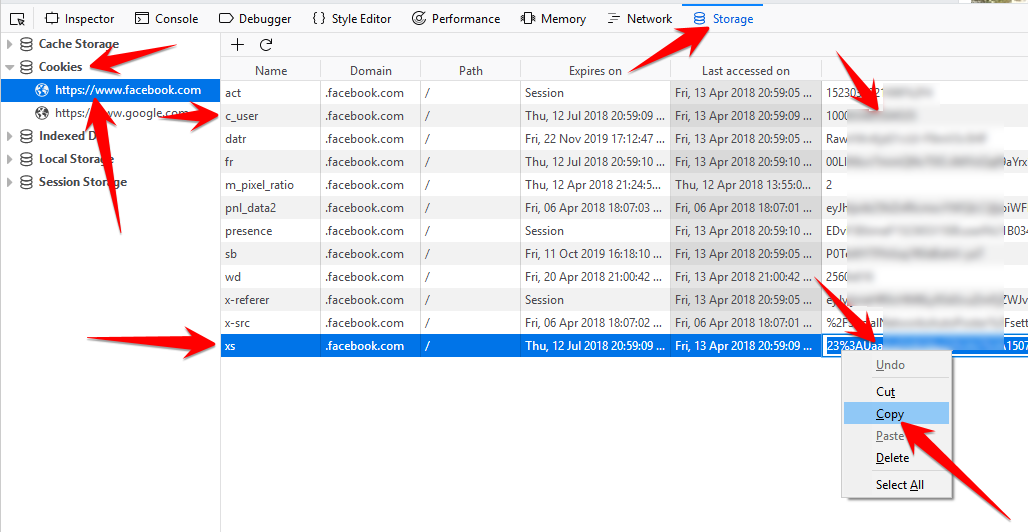Collapse the Cookies tree node
The height and width of the screenshot is (532, 1028).
[x=9, y=67]
